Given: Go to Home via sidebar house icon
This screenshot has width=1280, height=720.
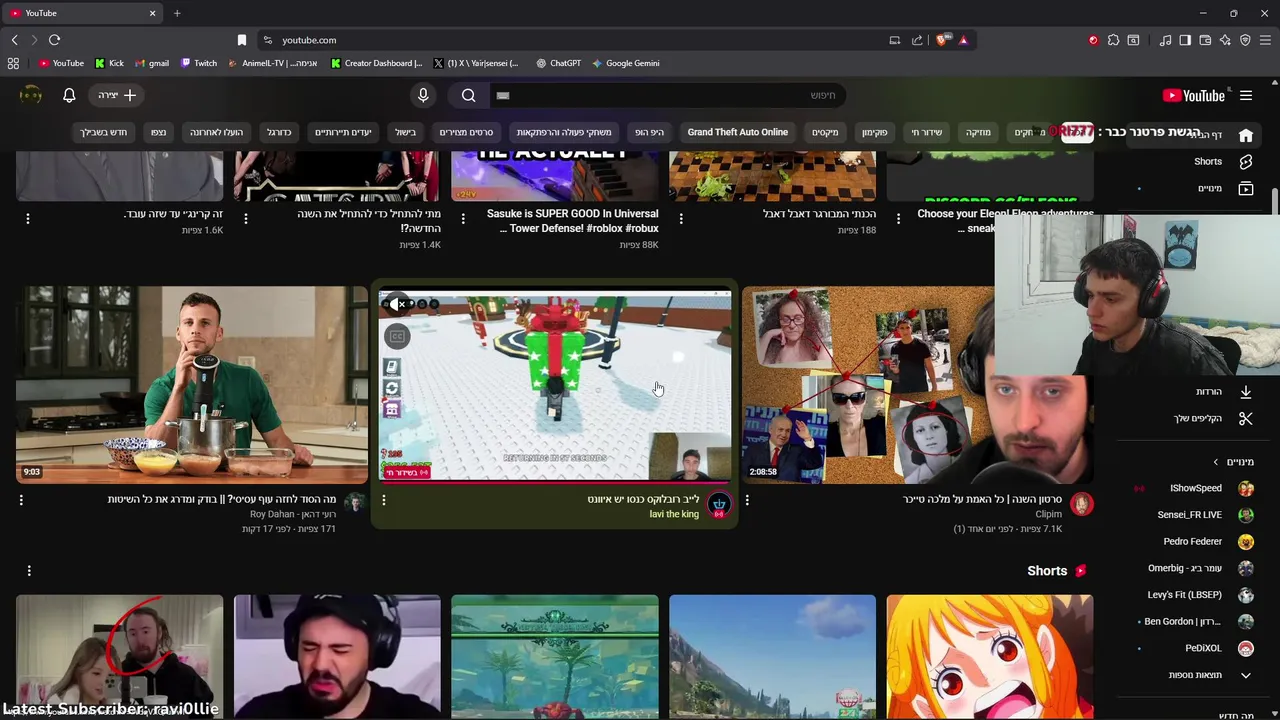Looking at the screenshot, I should click(1246, 135).
